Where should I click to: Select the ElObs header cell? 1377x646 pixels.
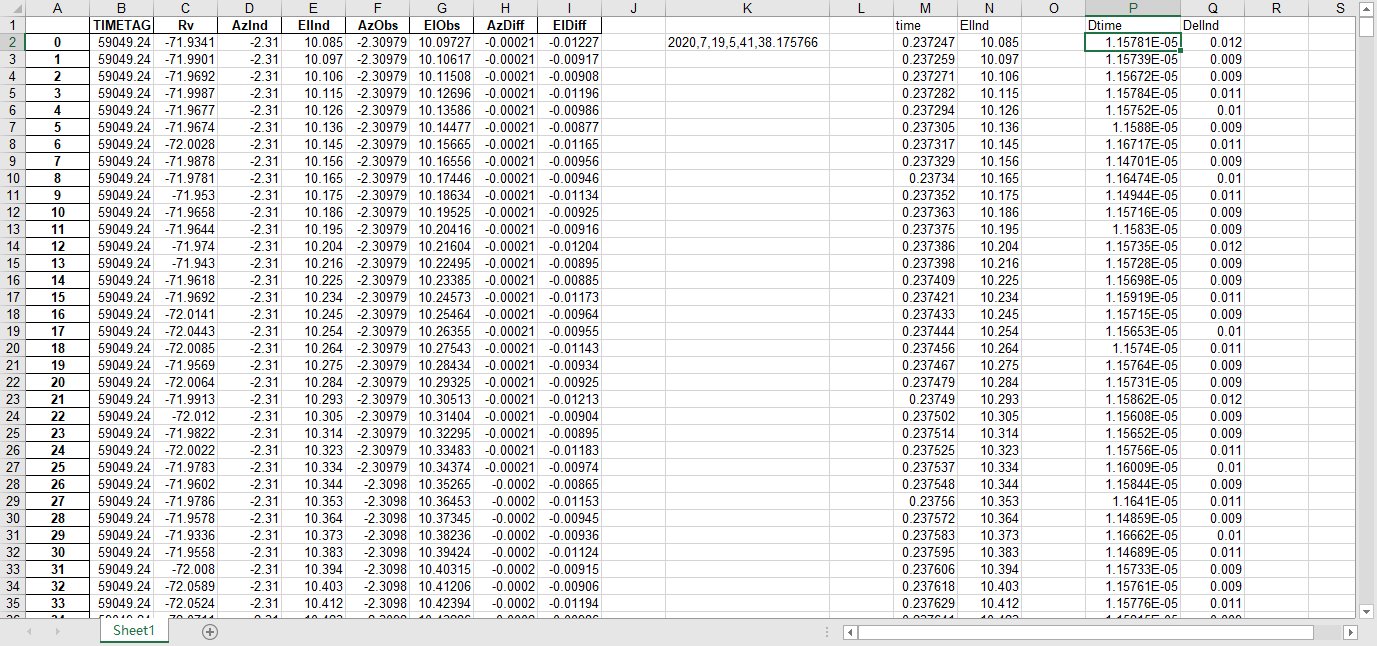click(441, 25)
